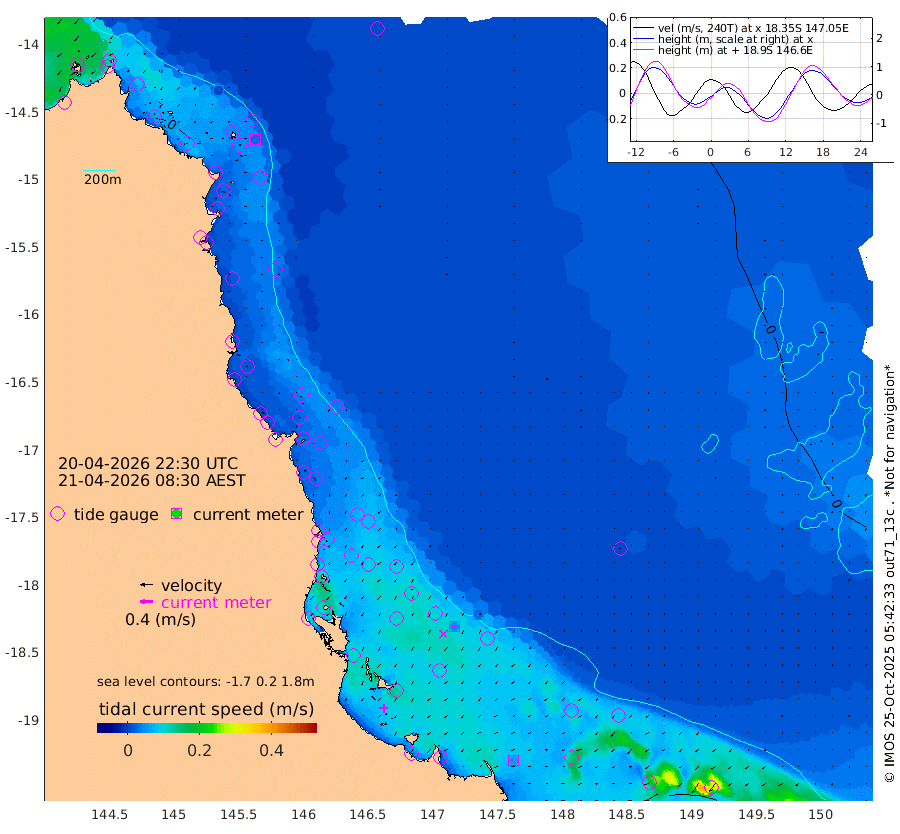
Task: Click the green section of the colorbar
Action: [198, 728]
